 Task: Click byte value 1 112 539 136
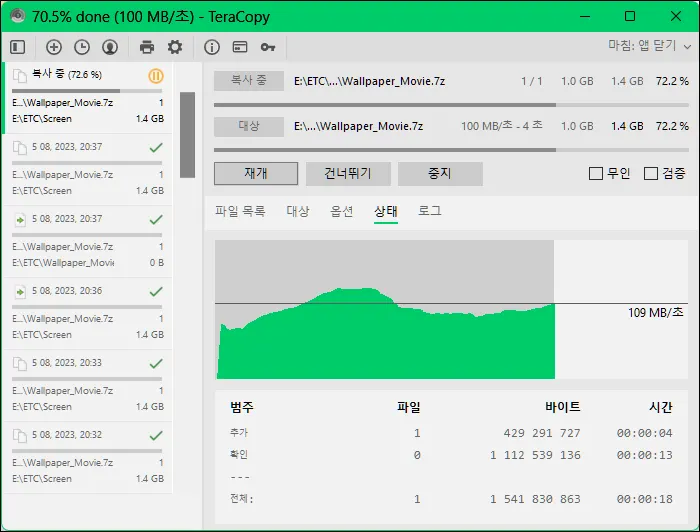tap(535, 455)
